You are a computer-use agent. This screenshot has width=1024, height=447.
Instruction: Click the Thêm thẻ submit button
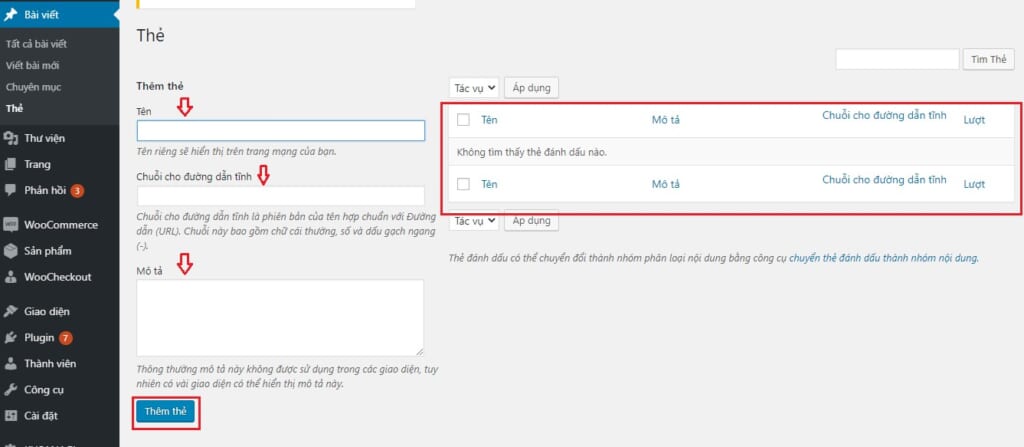coord(166,411)
